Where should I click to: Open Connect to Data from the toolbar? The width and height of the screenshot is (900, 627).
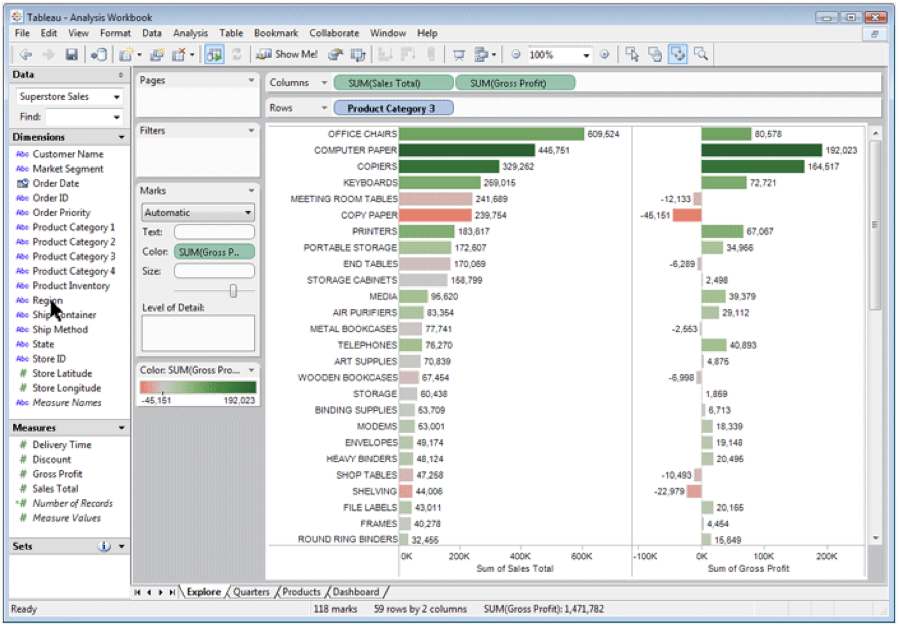point(99,54)
